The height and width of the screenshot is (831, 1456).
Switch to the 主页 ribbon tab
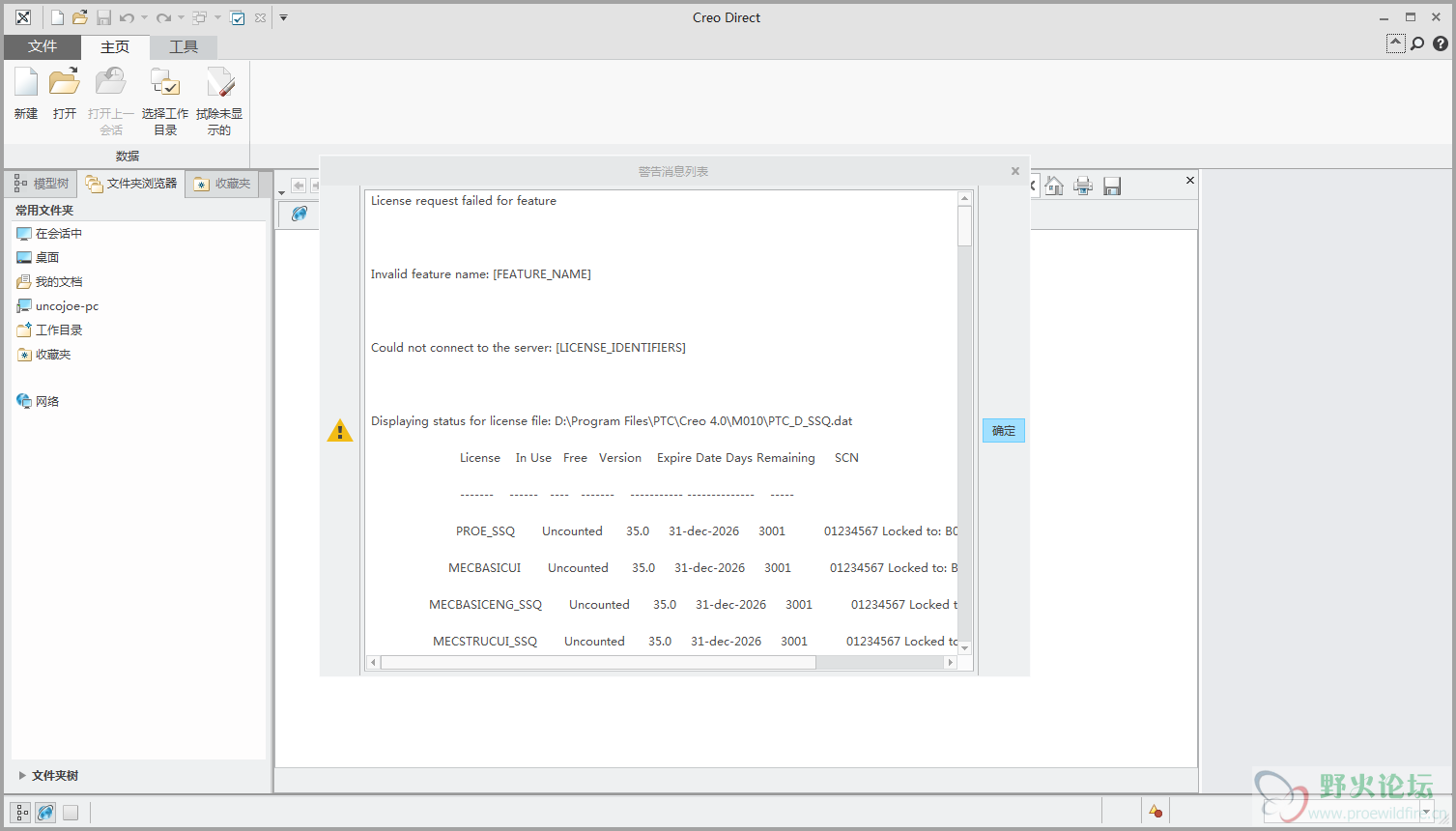coord(115,46)
